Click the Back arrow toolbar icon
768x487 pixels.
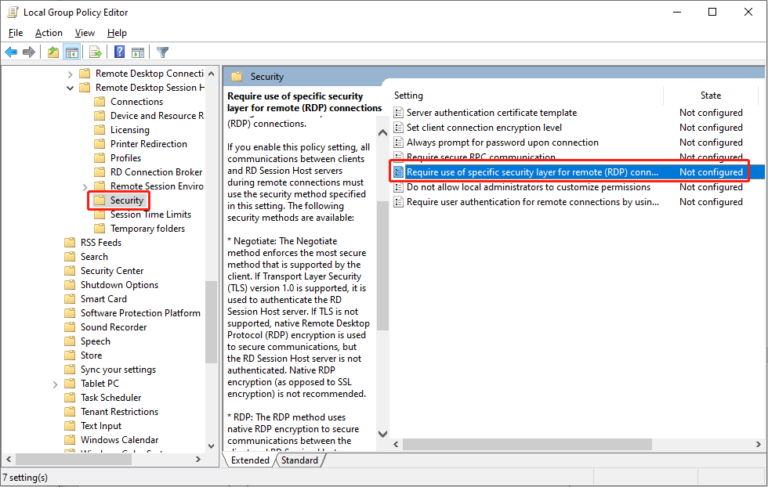click(x=11, y=52)
